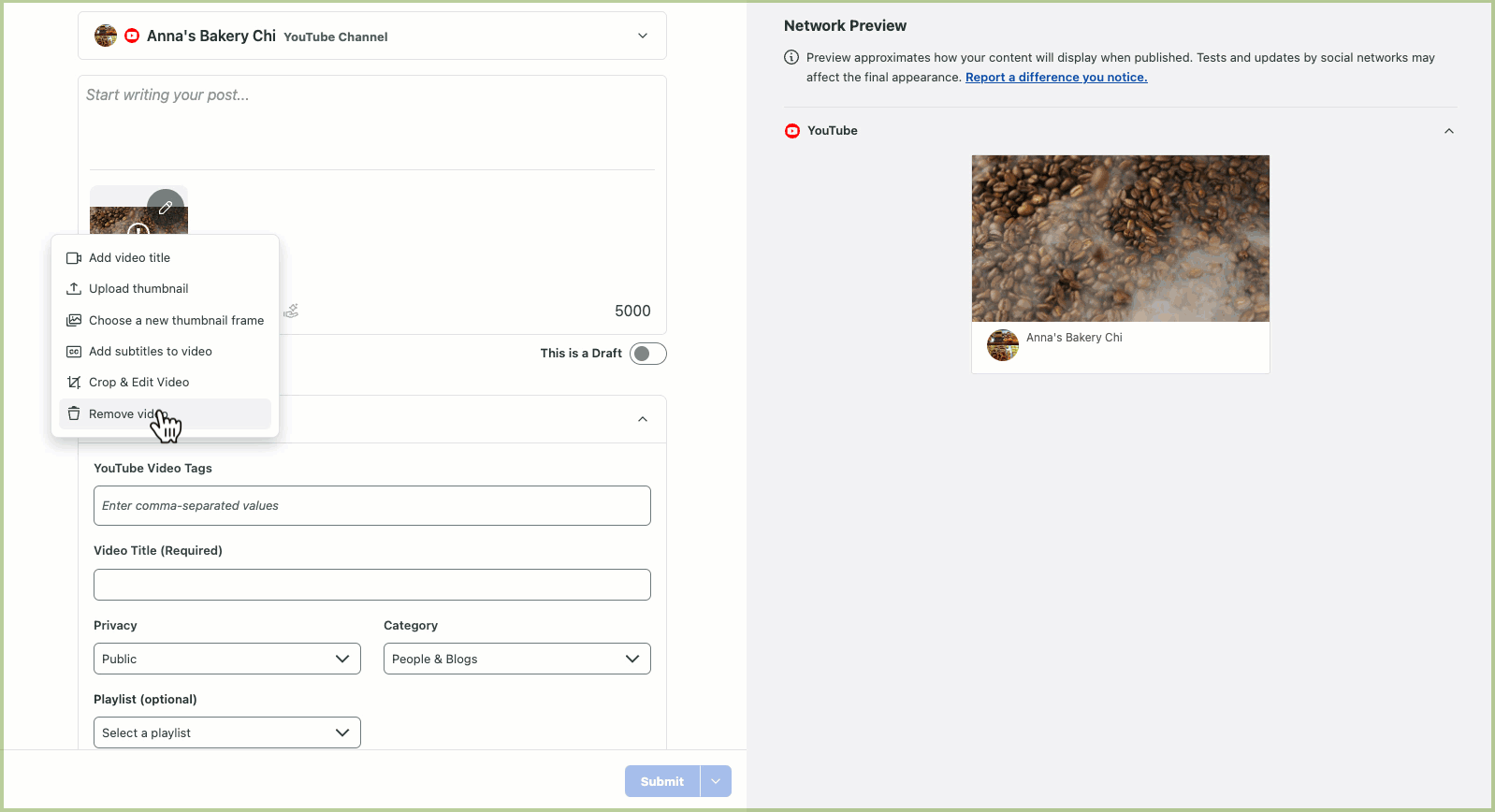Open the Select a playlist dropdown
Image resolution: width=1495 pixels, height=812 pixels.
[227, 732]
